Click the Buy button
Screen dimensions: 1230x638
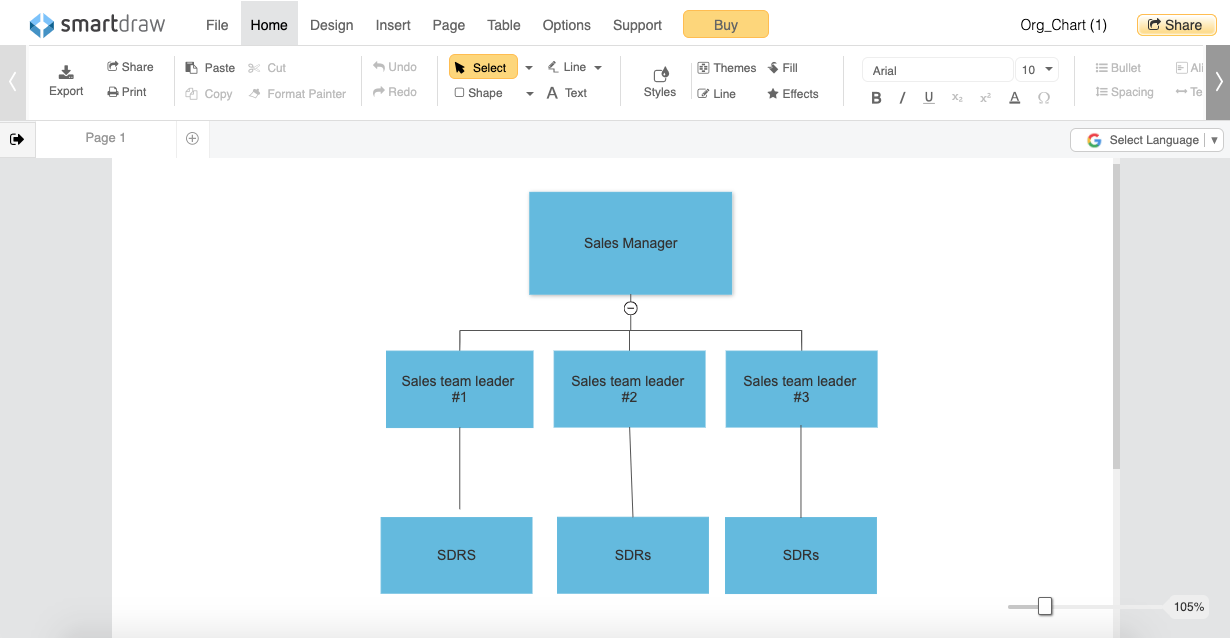pyautogui.click(x=726, y=24)
